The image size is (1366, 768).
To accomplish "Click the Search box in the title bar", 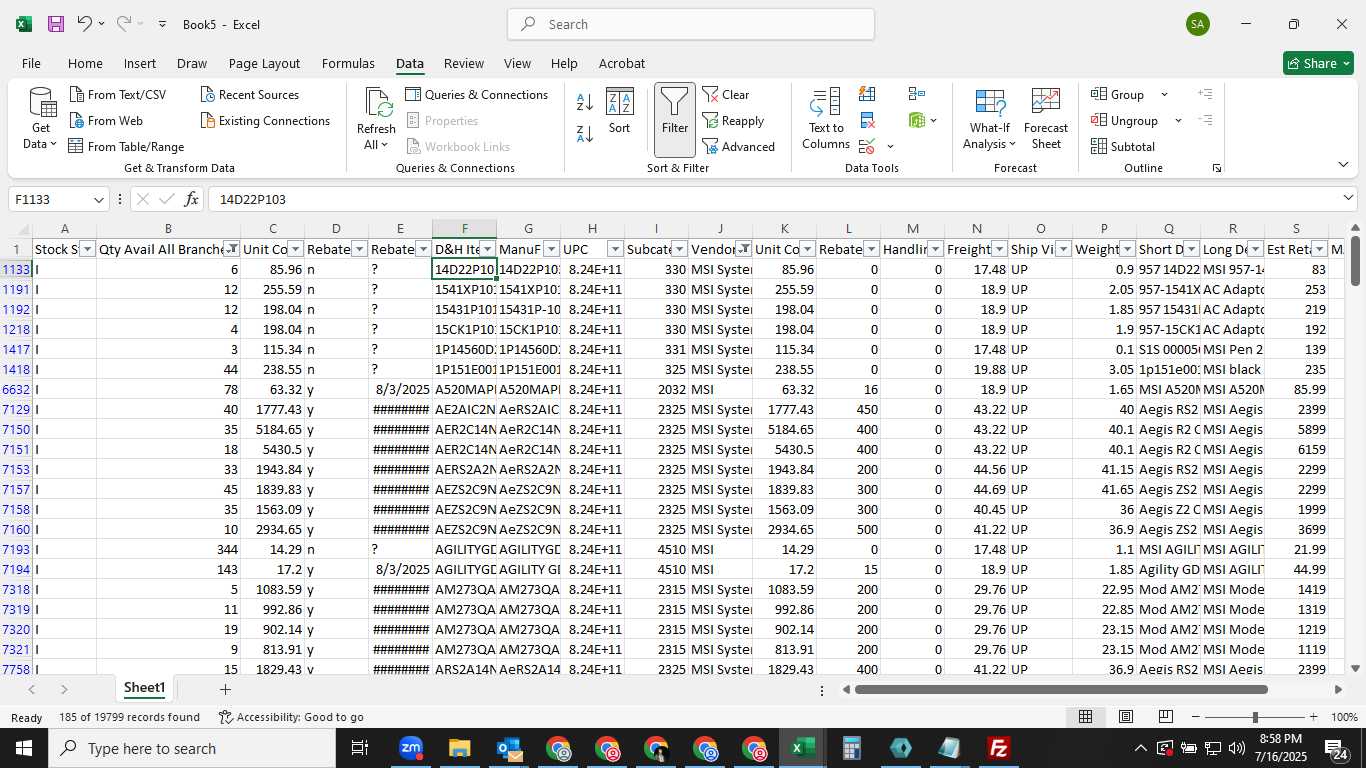I will point(691,24).
